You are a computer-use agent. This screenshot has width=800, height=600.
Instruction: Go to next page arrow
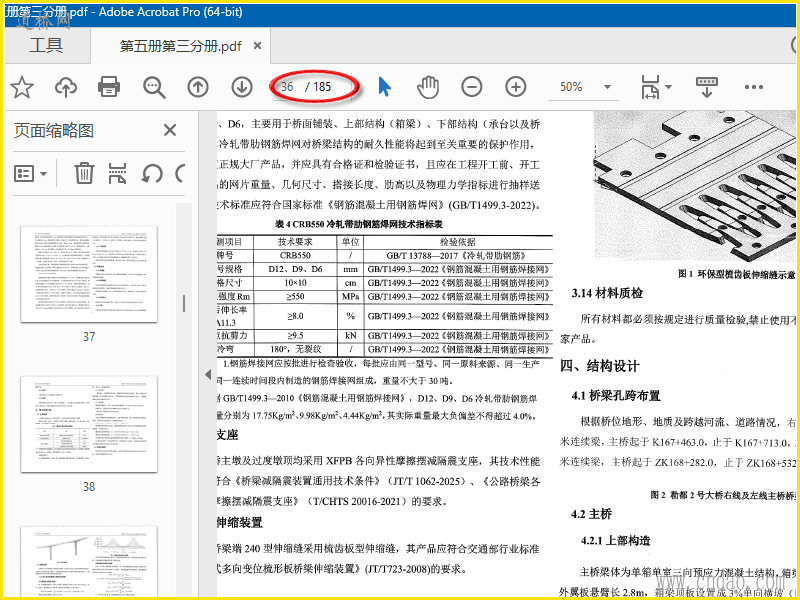click(x=242, y=87)
